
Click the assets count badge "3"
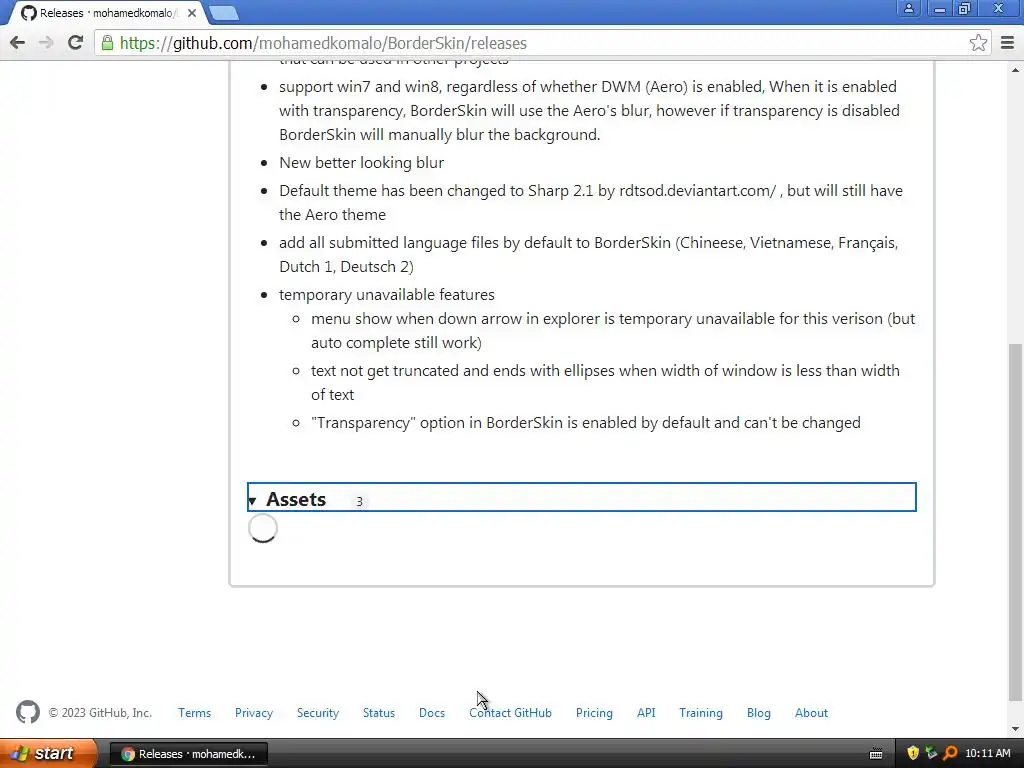359,502
